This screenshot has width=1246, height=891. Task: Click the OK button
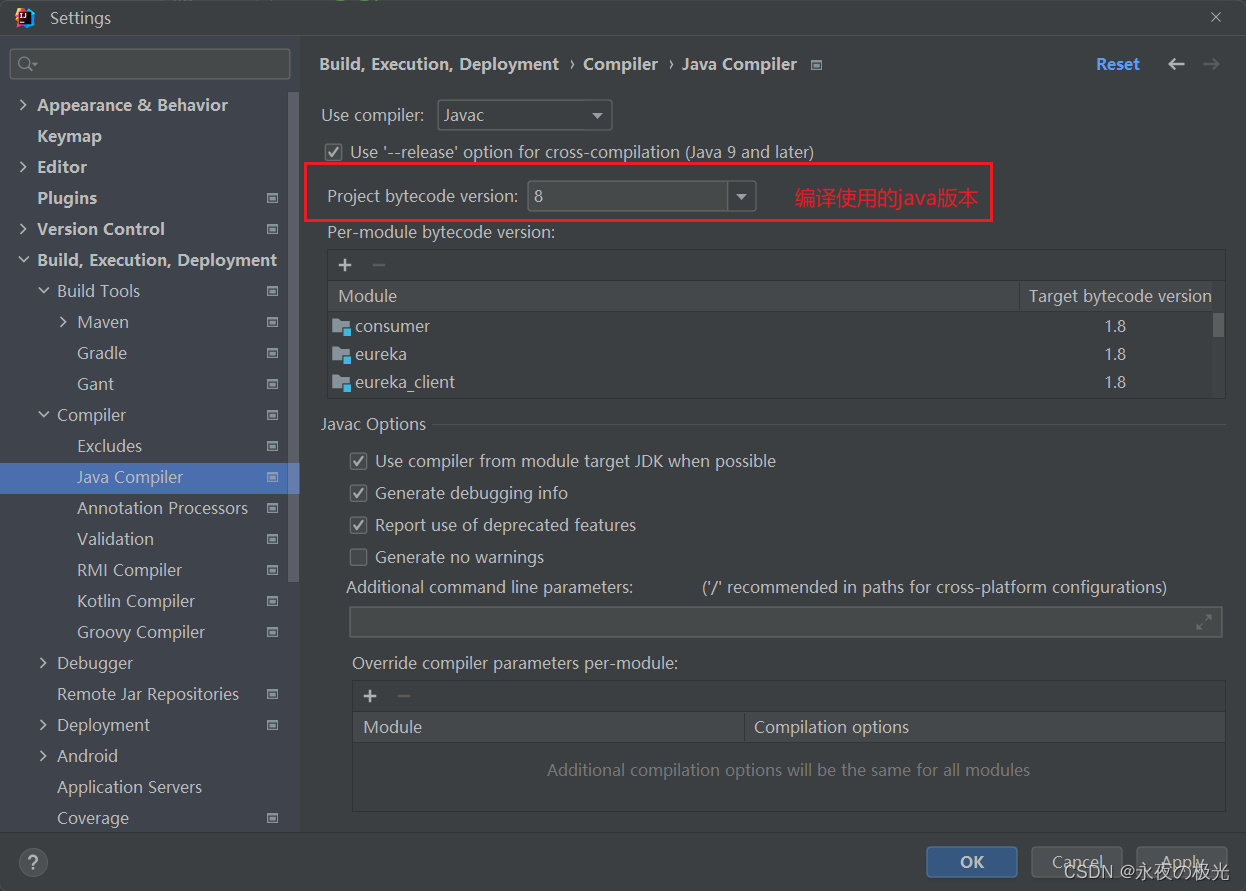pyautogui.click(x=972, y=862)
